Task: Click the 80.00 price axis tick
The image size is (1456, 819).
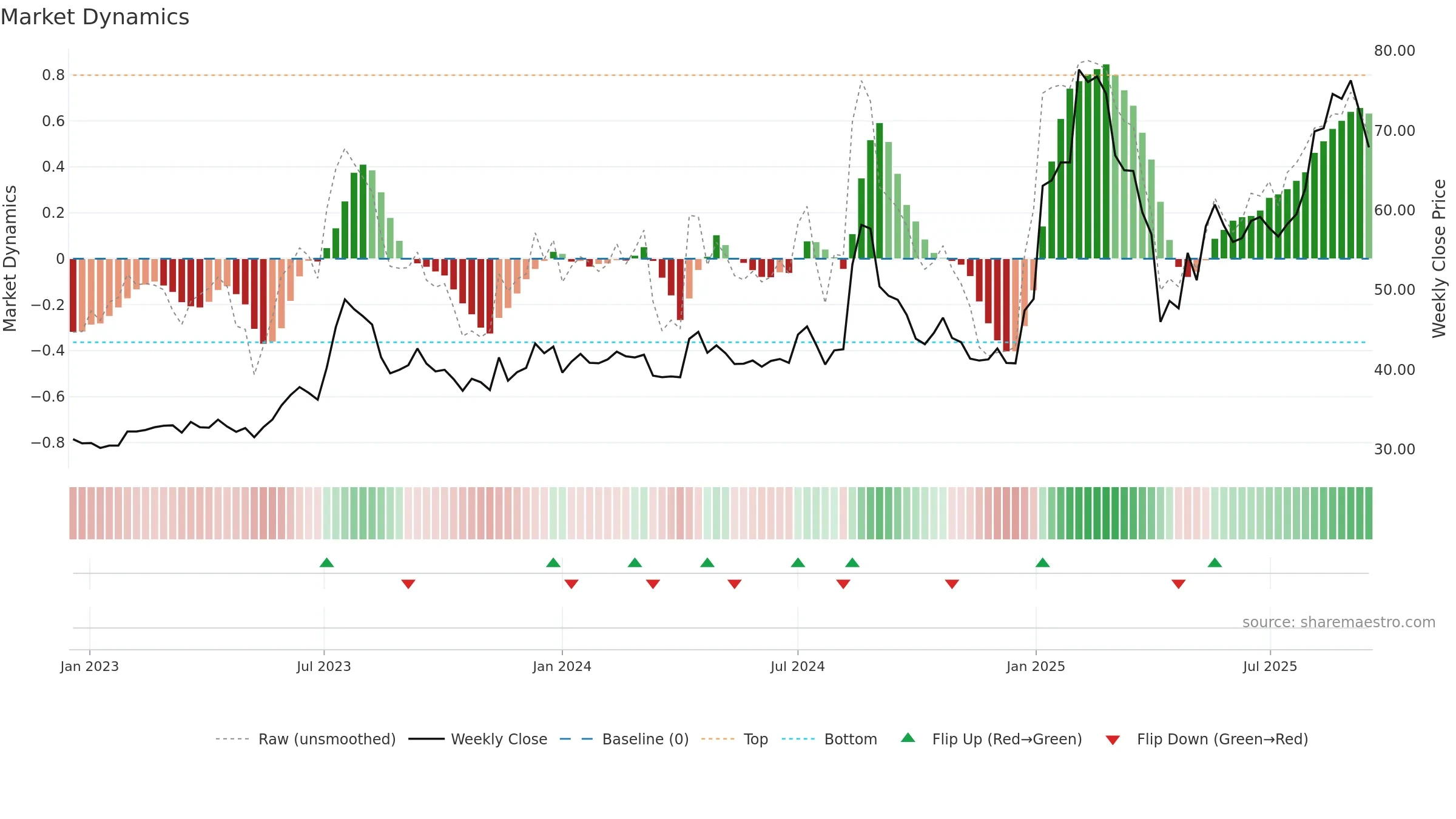Action: click(1395, 51)
